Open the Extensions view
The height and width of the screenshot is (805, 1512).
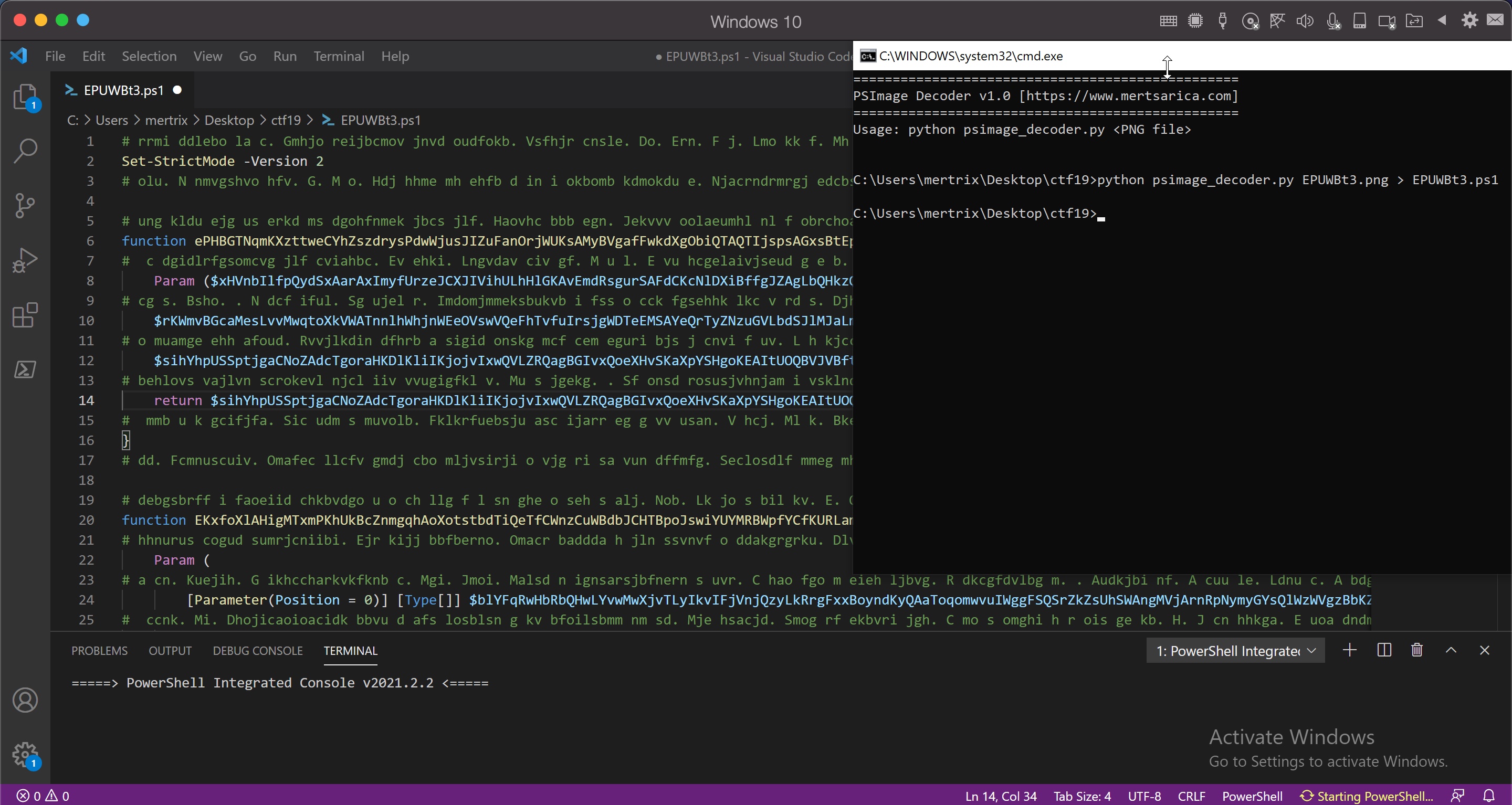(x=25, y=315)
